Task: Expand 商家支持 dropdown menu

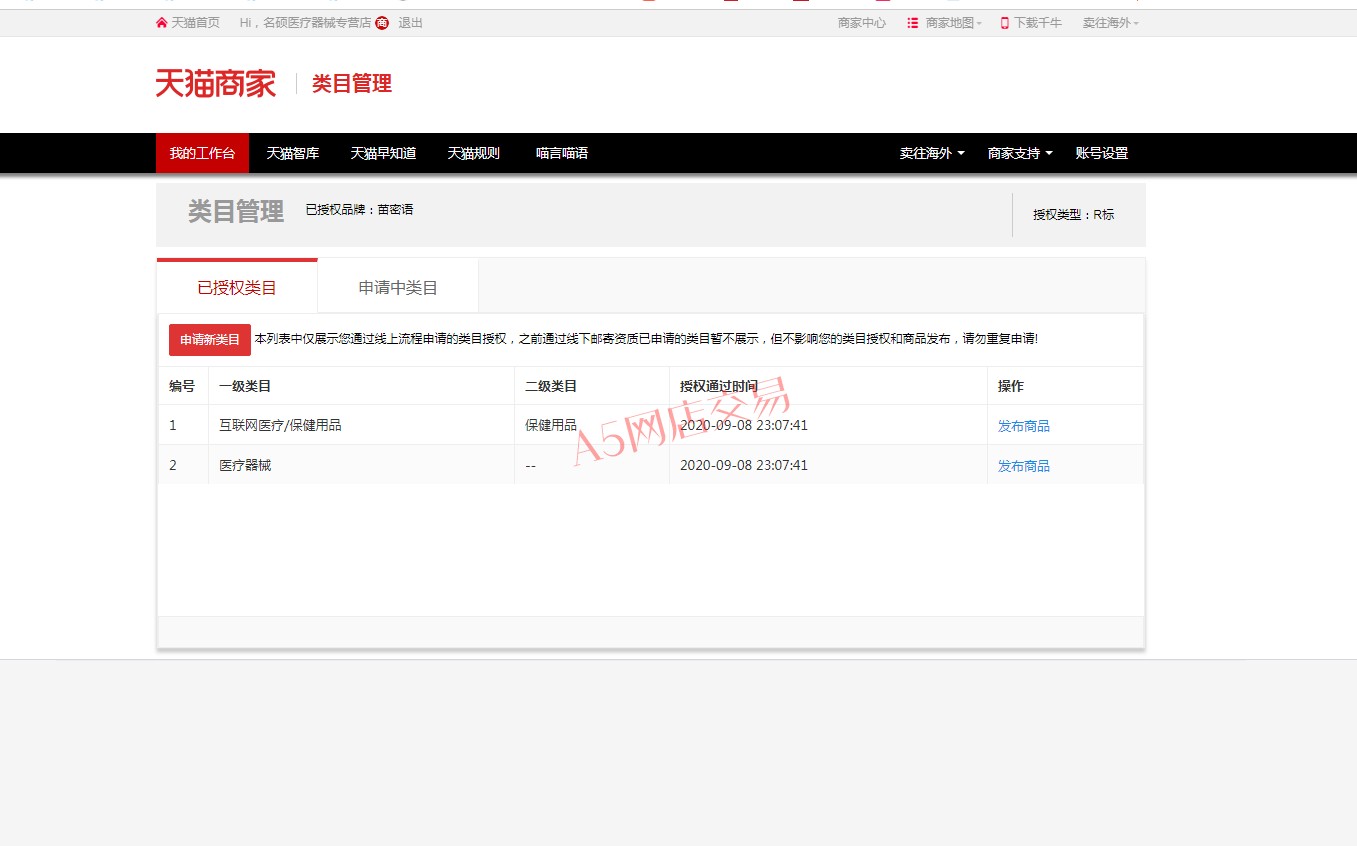Action: (1020, 153)
